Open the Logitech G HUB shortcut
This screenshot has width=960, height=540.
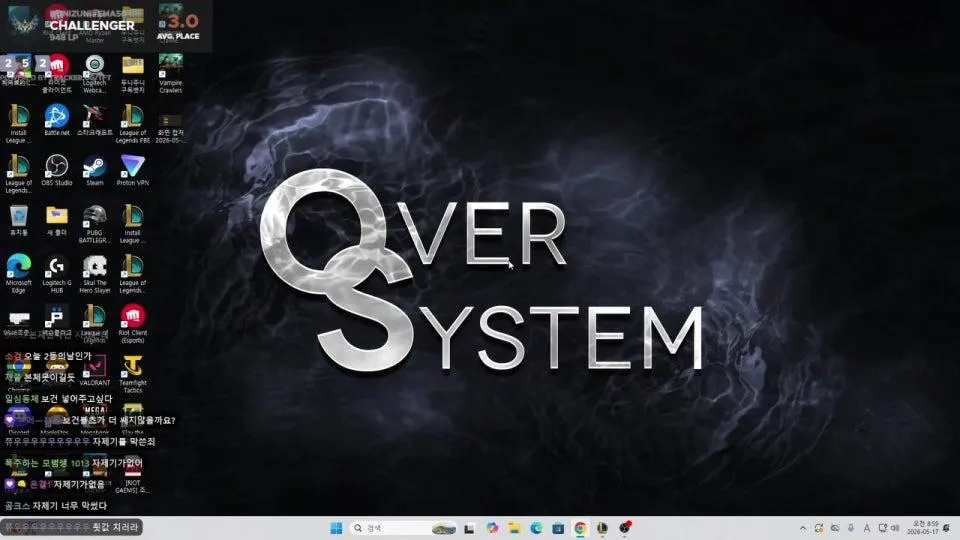coord(56,274)
